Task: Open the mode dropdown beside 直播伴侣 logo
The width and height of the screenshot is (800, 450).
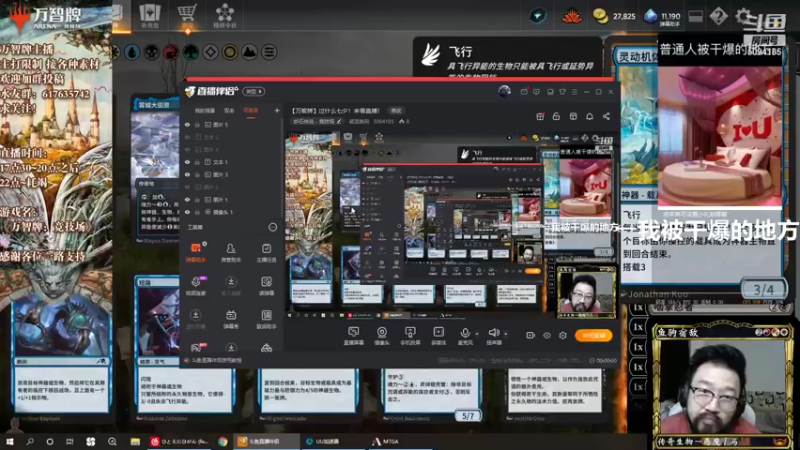Action: [254, 91]
